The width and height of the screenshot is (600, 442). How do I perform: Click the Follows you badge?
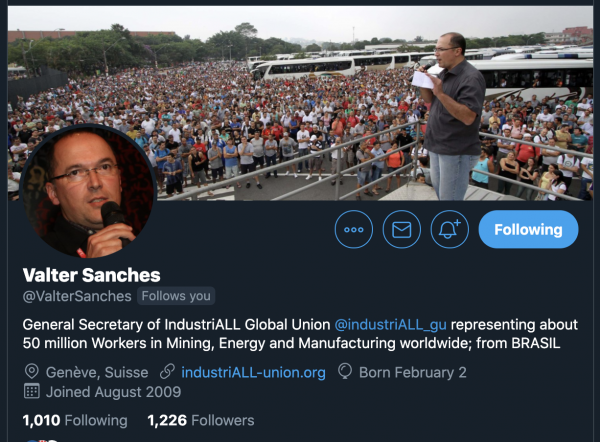click(x=176, y=296)
